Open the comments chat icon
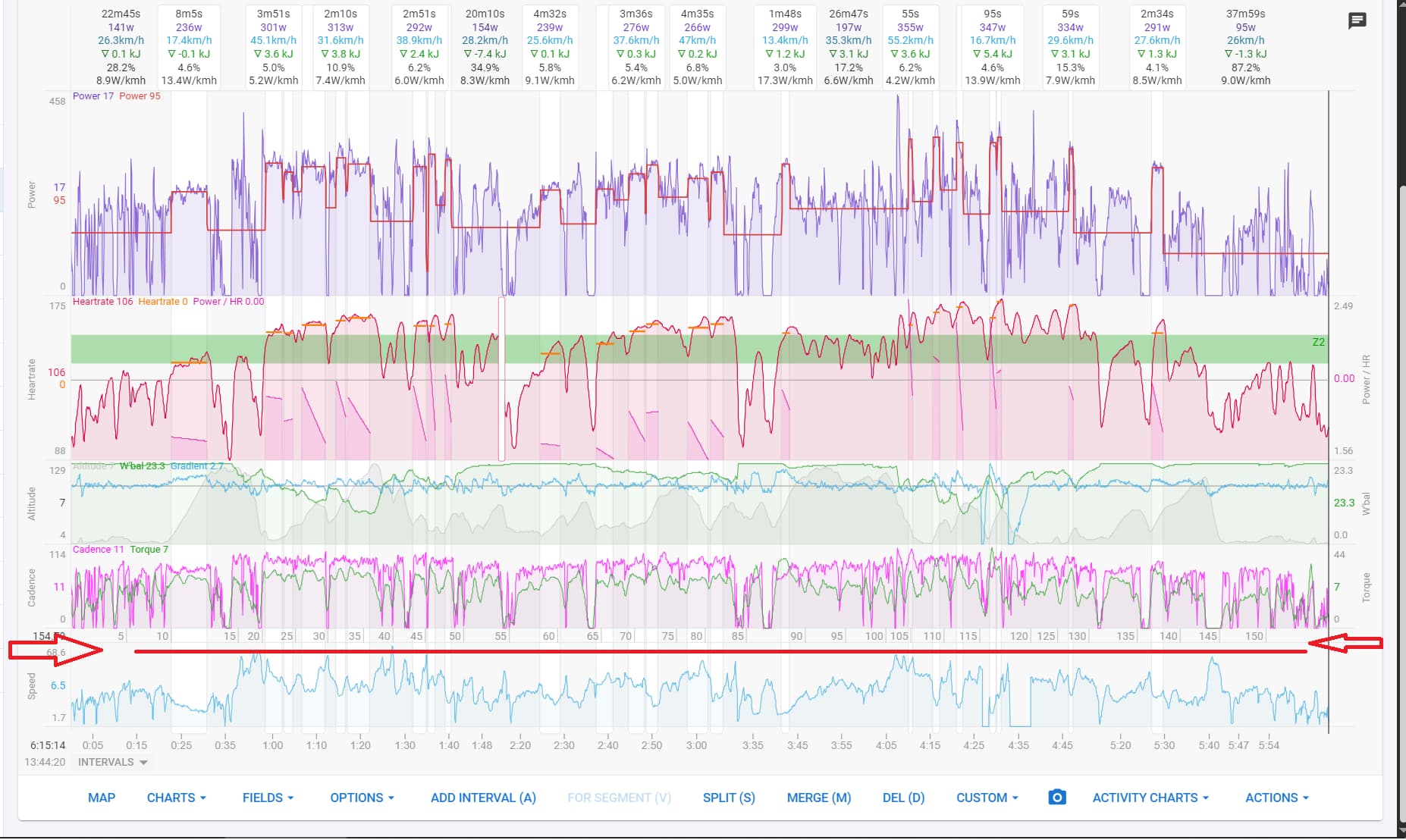The height and width of the screenshot is (840, 1406). [x=1357, y=20]
